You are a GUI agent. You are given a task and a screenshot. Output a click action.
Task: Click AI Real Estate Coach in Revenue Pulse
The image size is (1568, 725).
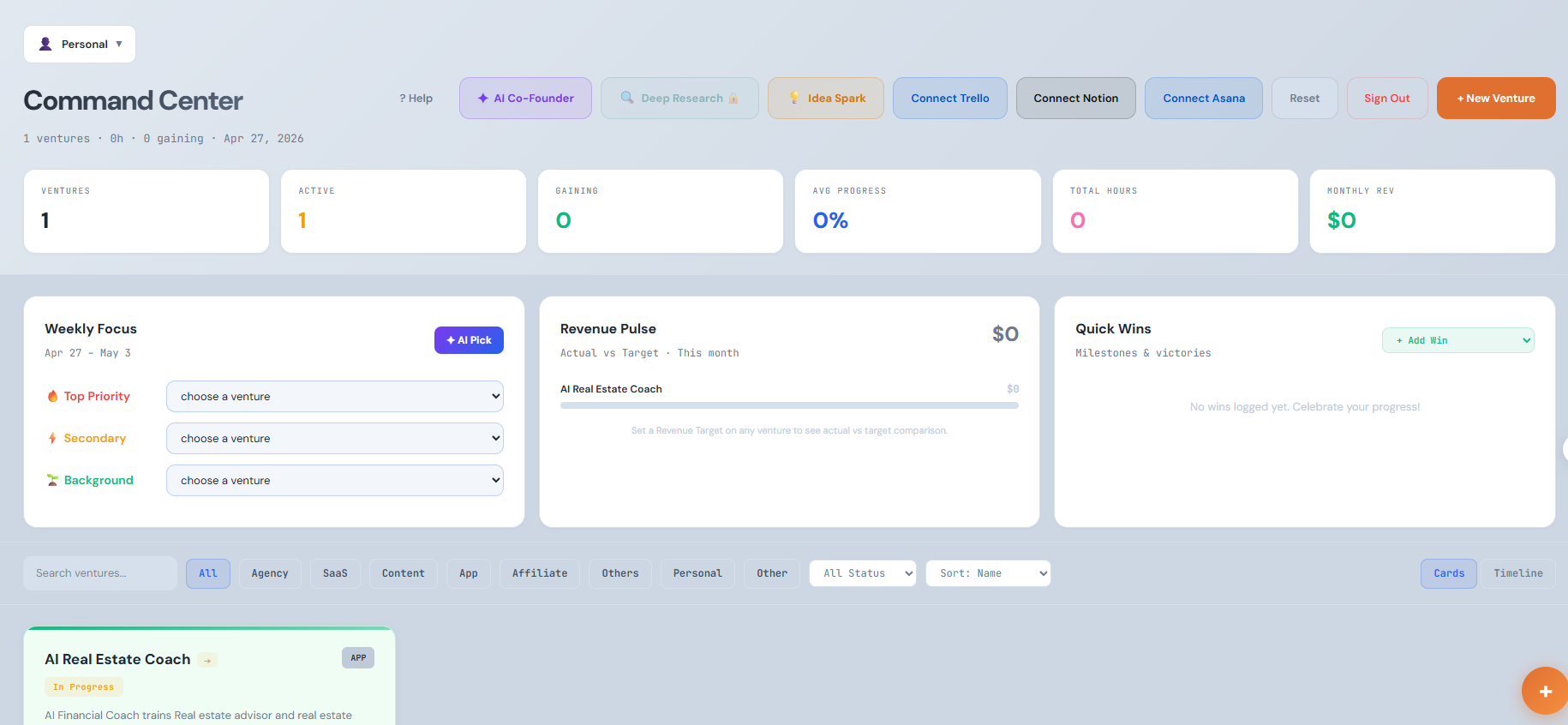[611, 389]
